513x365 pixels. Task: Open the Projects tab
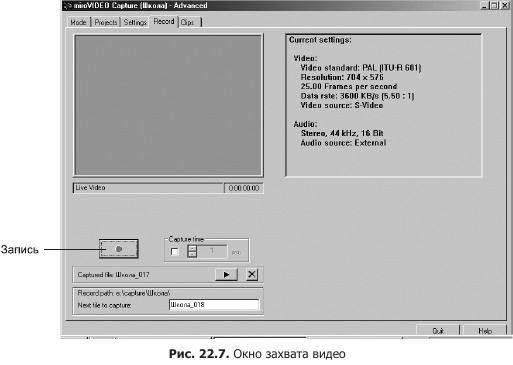click(106, 22)
